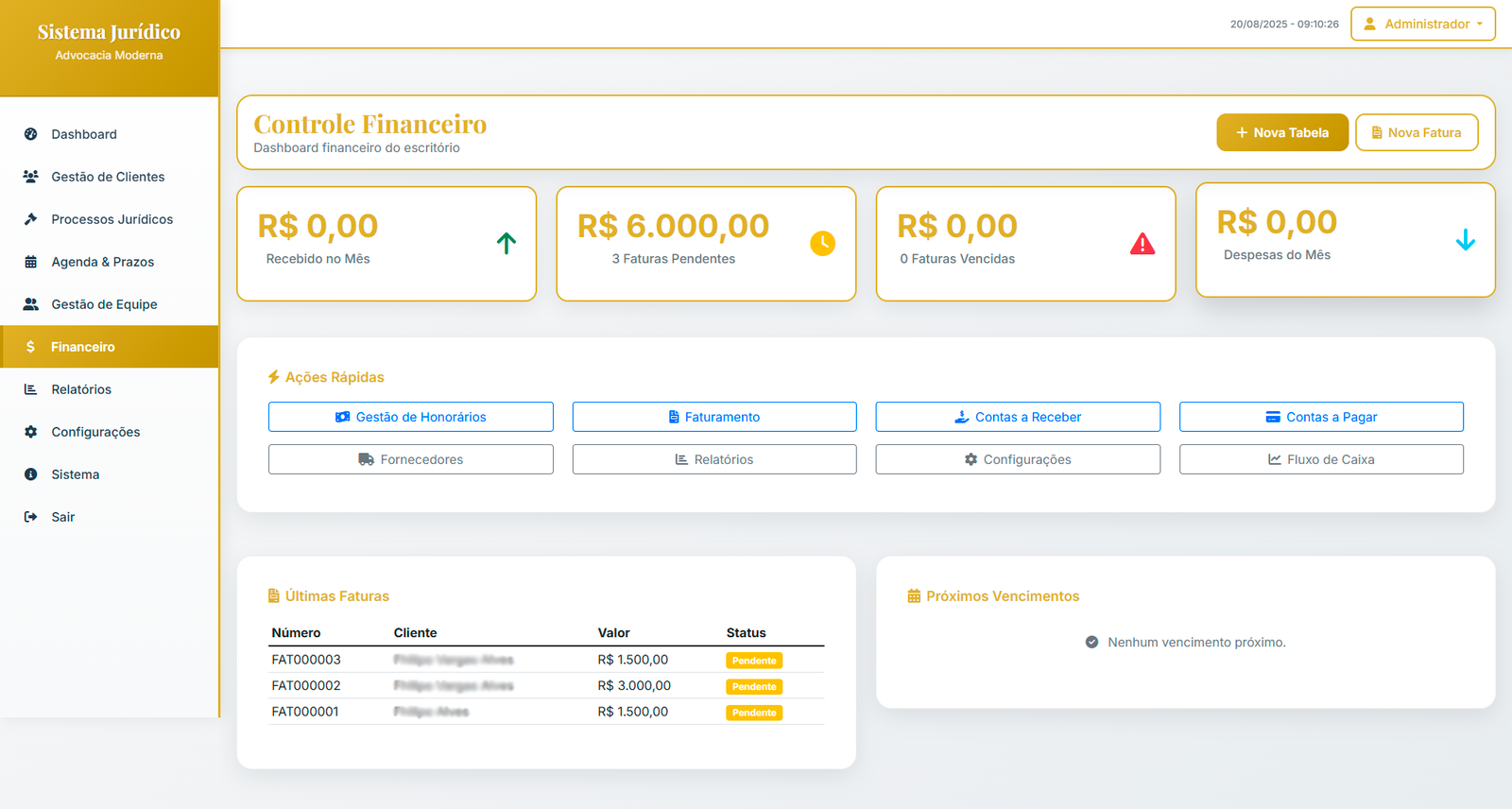Open the Faturamento quick action
Viewport: 1512px width, 809px height.
[x=714, y=417]
